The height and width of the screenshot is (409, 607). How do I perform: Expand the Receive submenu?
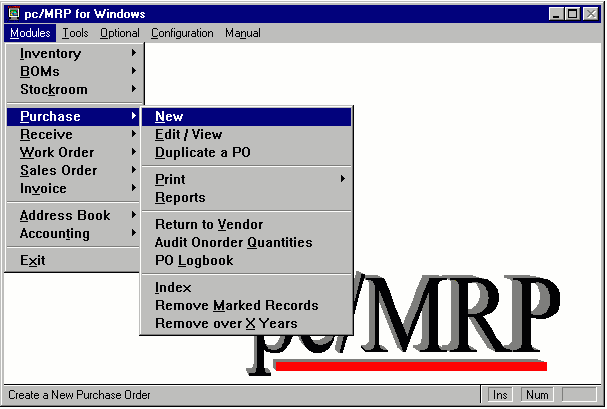(x=73, y=135)
